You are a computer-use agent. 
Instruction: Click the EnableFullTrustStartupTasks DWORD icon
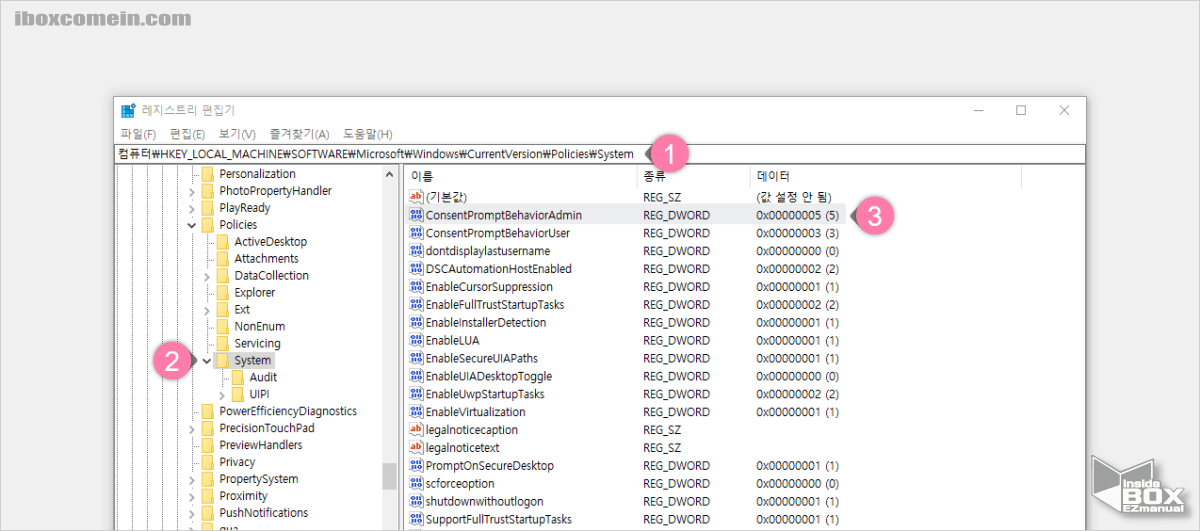tap(417, 304)
